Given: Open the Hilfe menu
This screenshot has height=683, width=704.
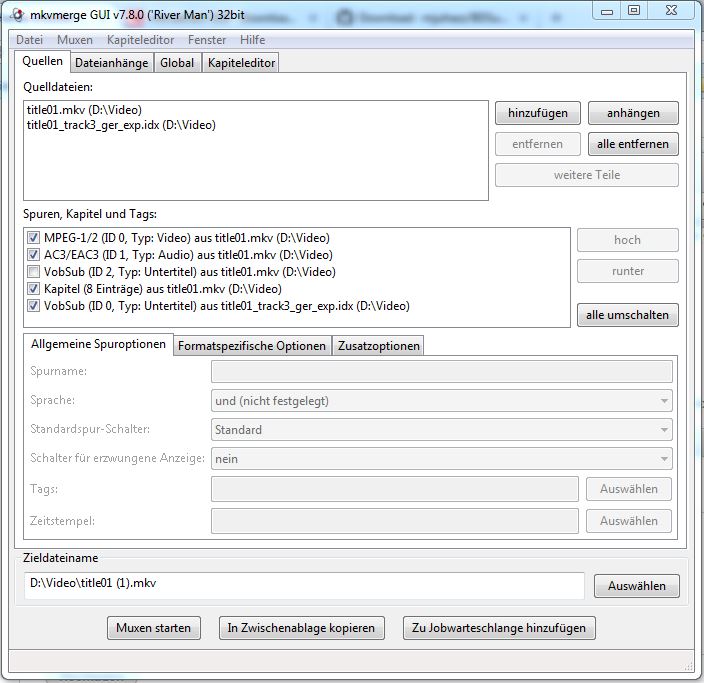Looking at the screenshot, I should coord(252,40).
